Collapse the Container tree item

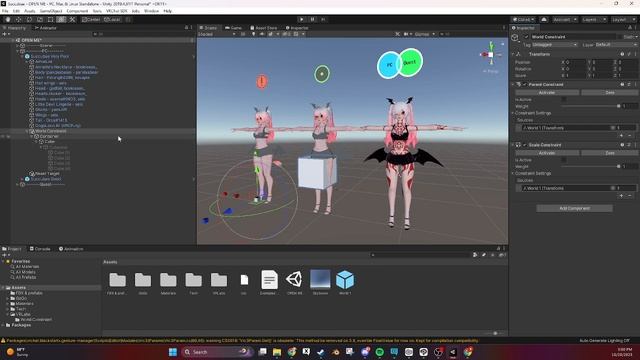click(32, 136)
